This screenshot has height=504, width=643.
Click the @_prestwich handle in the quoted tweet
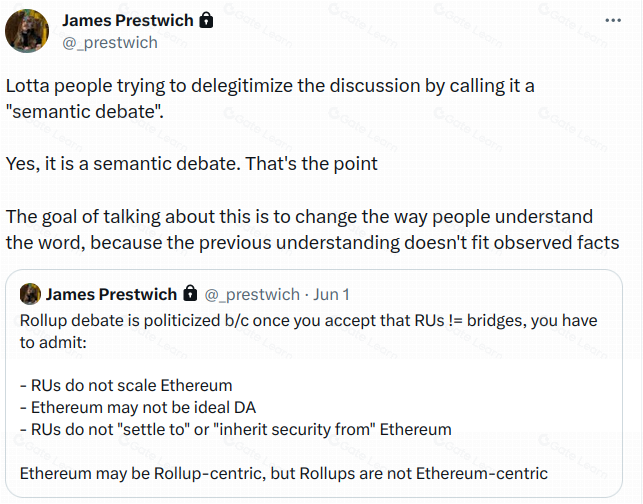pos(252,294)
